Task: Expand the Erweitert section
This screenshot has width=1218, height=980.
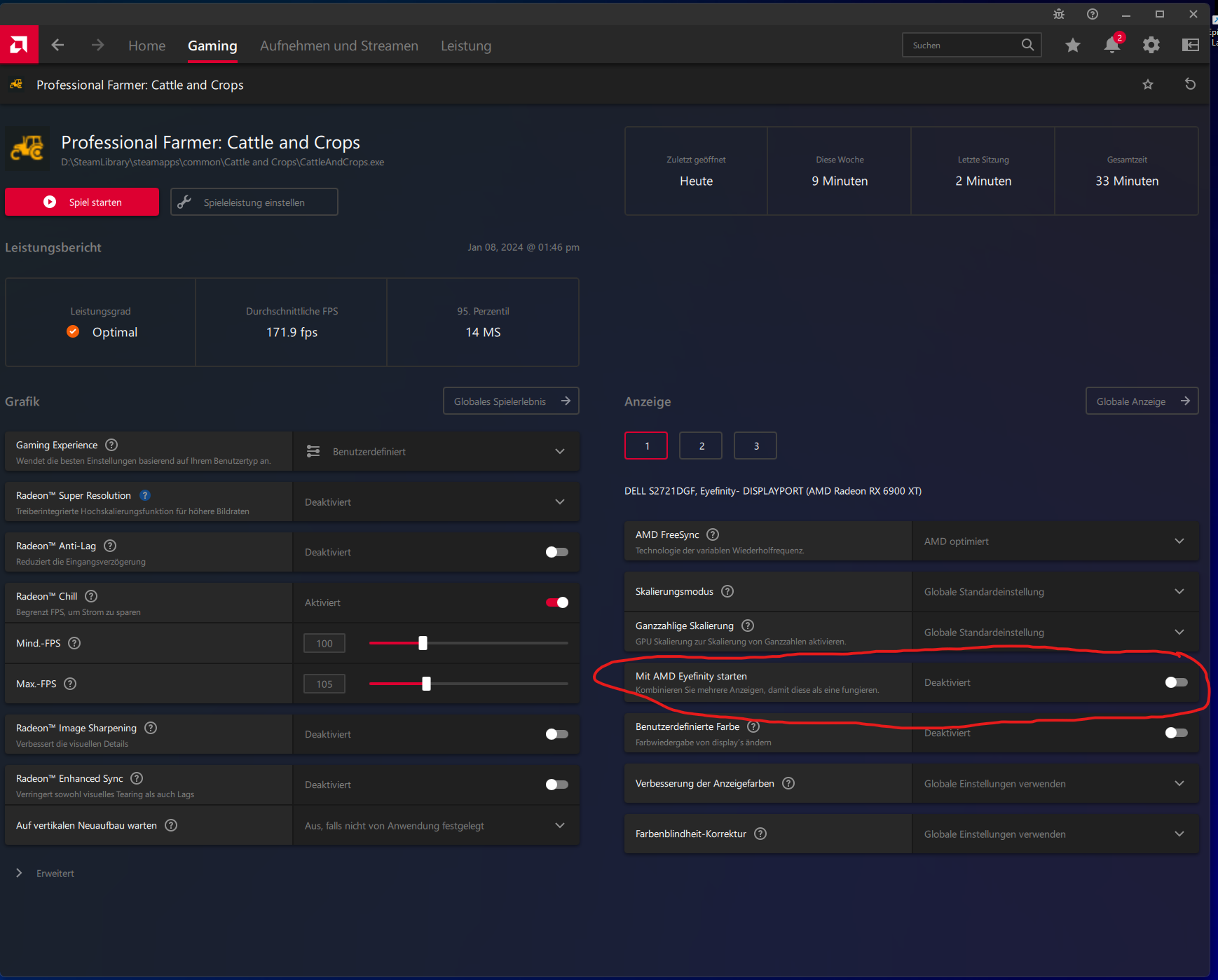Action: point(46,874)
